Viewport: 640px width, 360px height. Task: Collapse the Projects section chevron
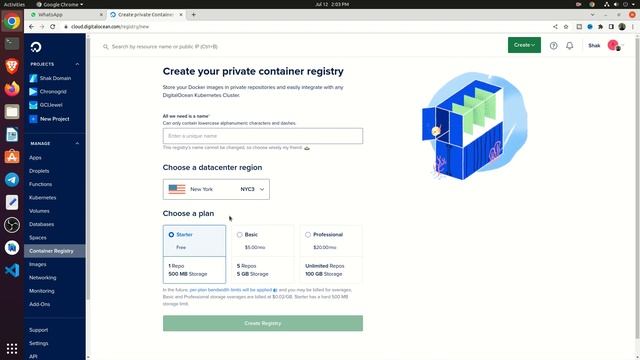point(77,64)
